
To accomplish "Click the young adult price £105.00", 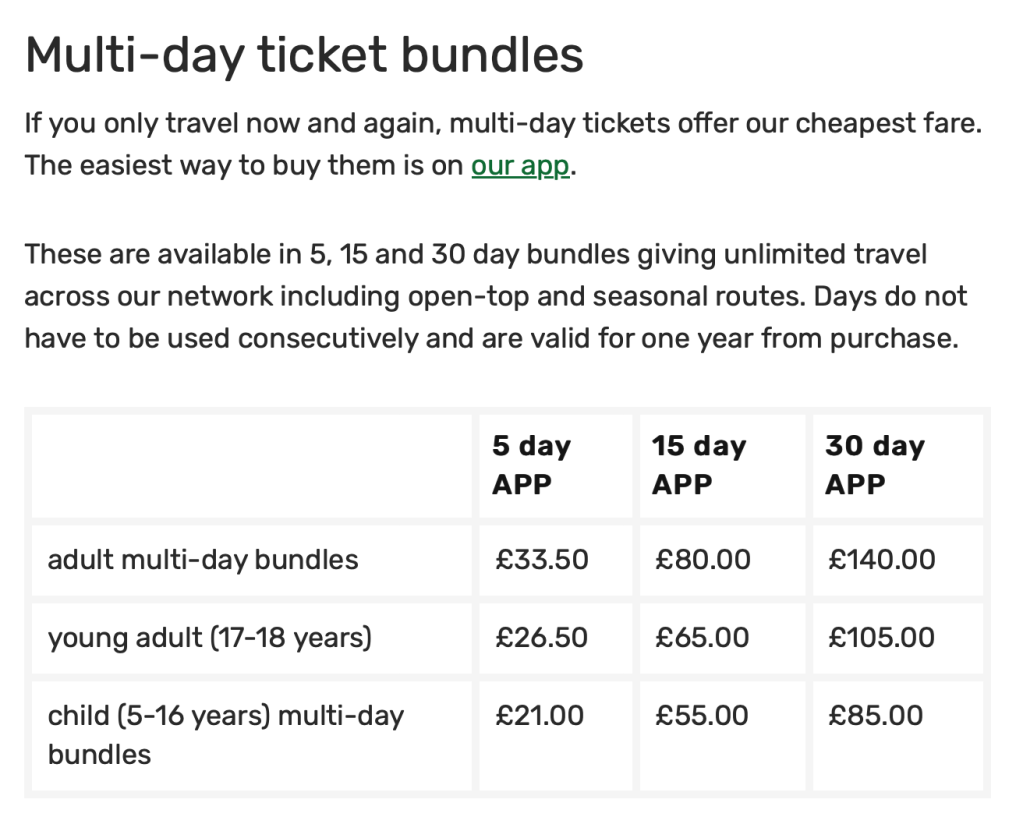I will point(882,637).
